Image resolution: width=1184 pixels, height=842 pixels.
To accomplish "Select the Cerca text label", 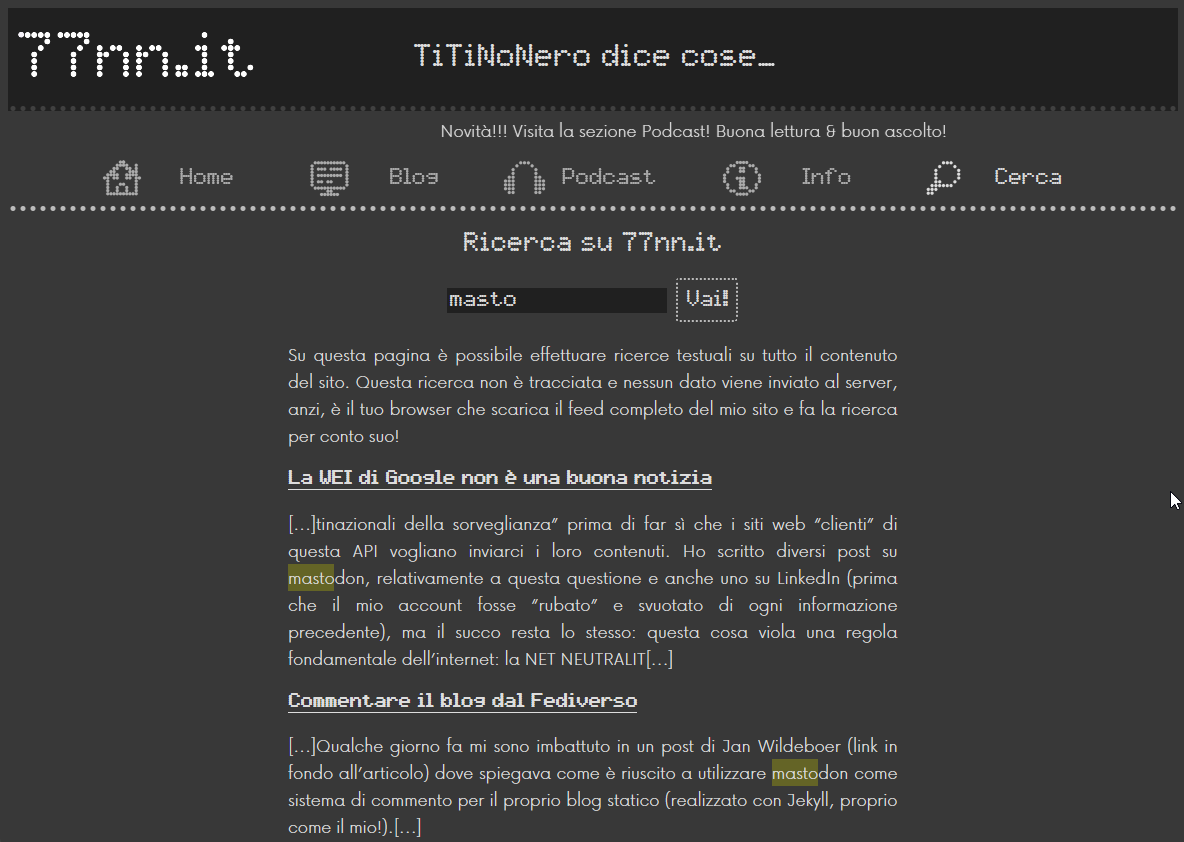I will (1027, 177).
